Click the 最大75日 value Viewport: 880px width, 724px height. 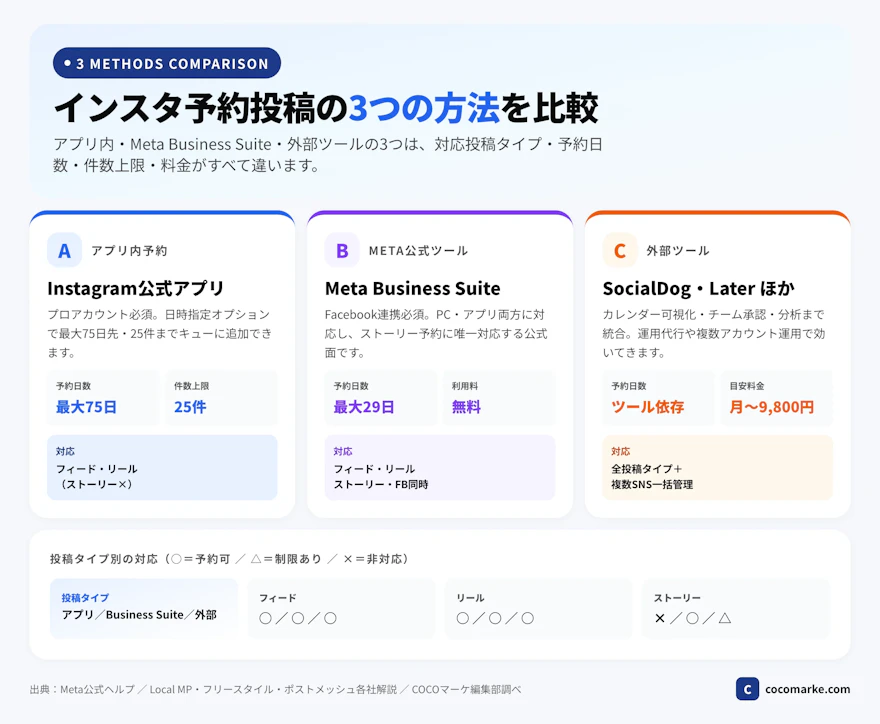[86, 407]
